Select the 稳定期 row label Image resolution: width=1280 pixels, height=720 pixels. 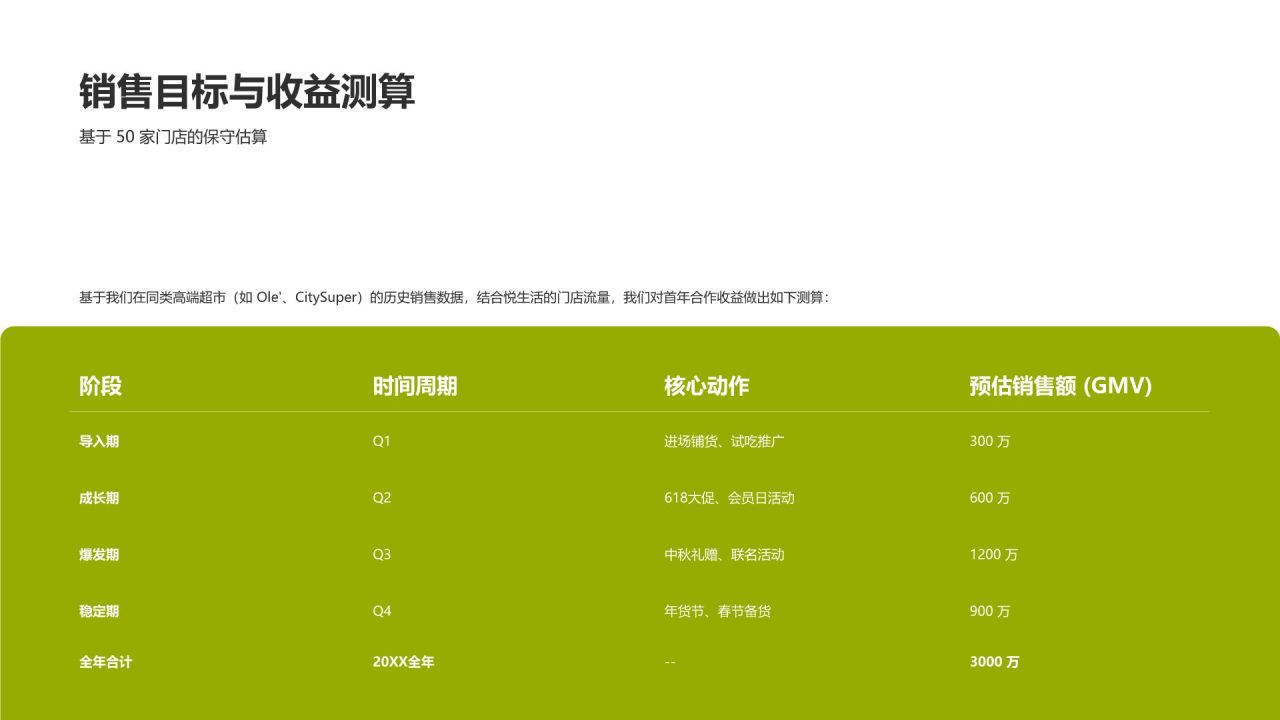99,611
